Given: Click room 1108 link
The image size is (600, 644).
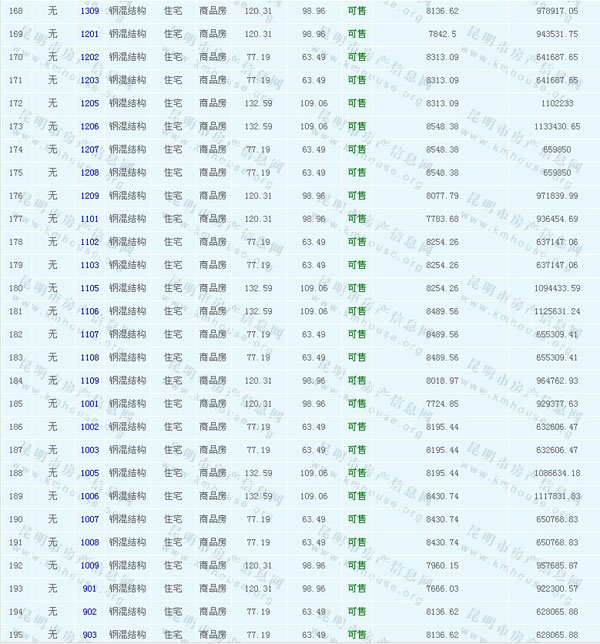Looking at the screenshot, I should coord(89,357).
